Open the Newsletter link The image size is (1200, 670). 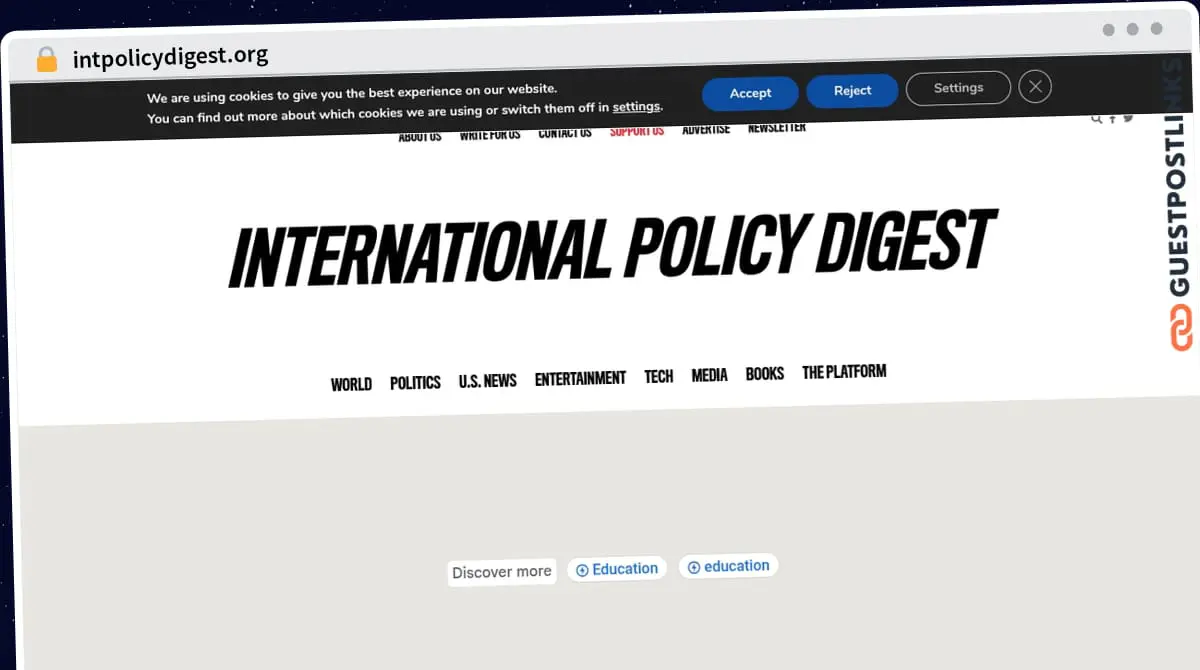coord(777,127)
